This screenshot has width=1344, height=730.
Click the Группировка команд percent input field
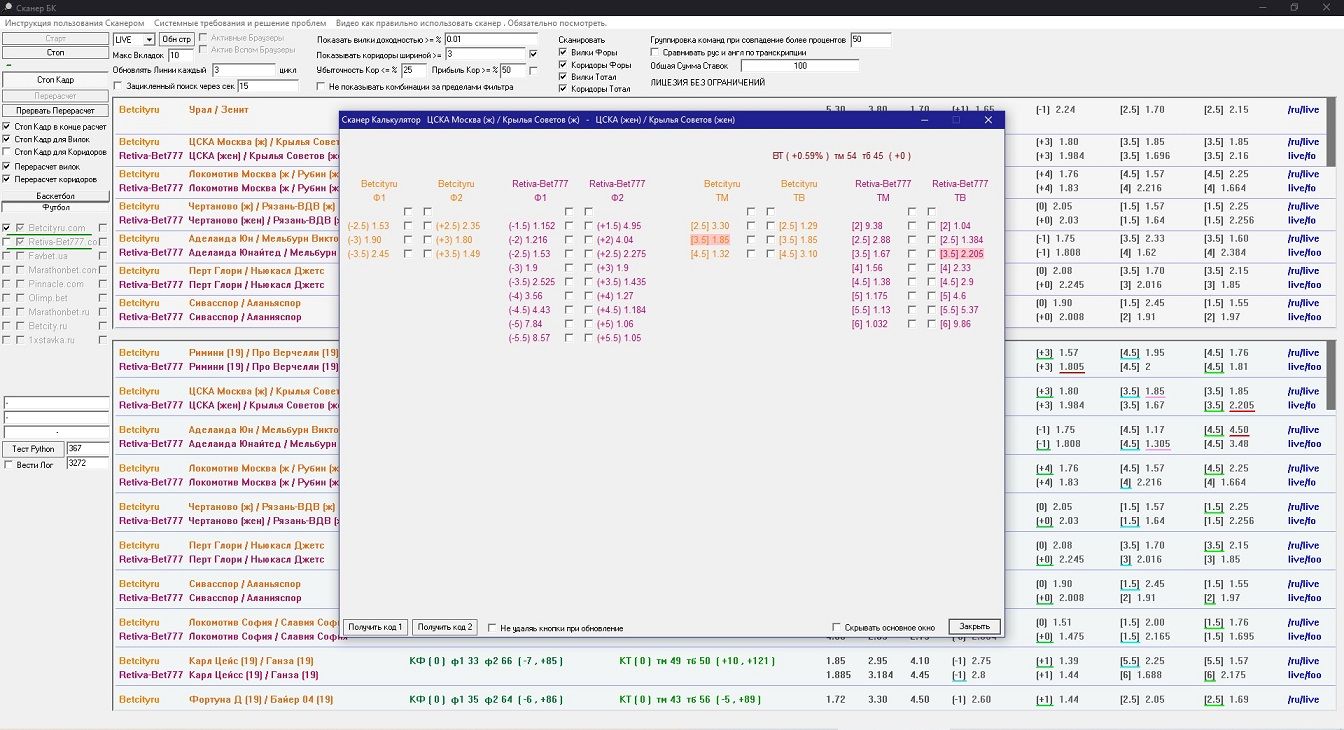tap(870, 39)
